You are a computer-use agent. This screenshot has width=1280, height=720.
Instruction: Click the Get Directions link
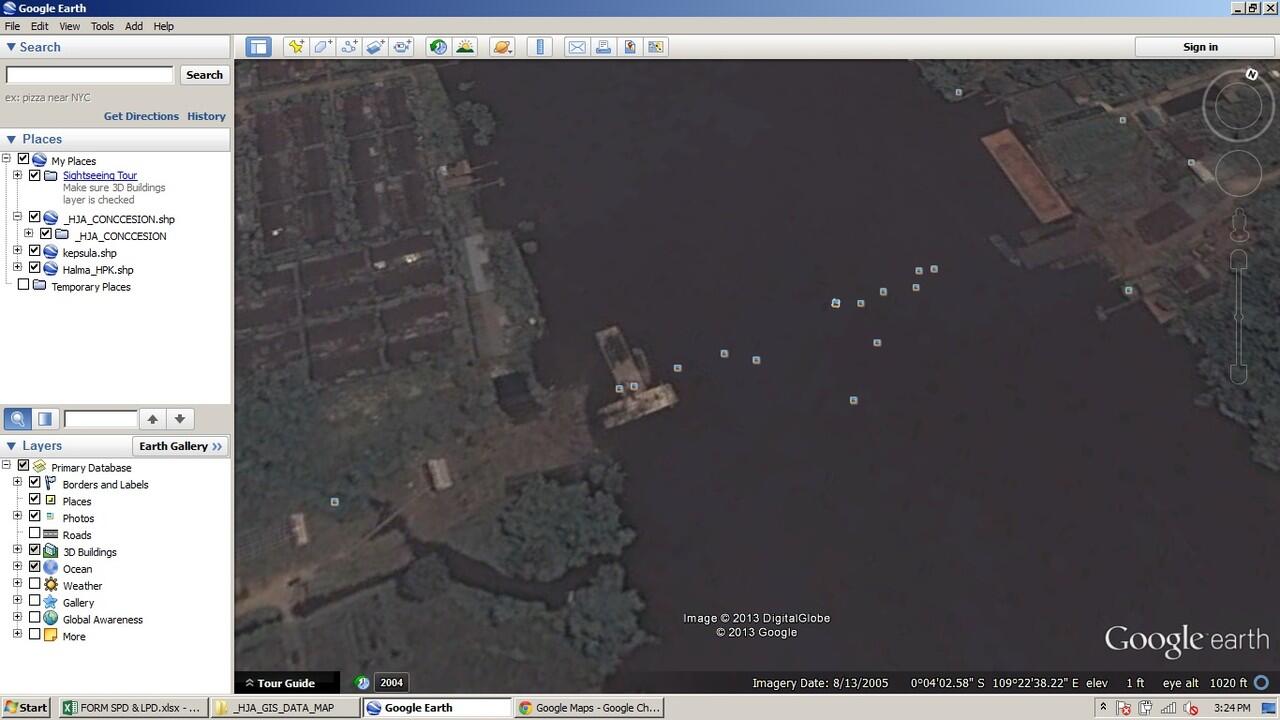141,116
